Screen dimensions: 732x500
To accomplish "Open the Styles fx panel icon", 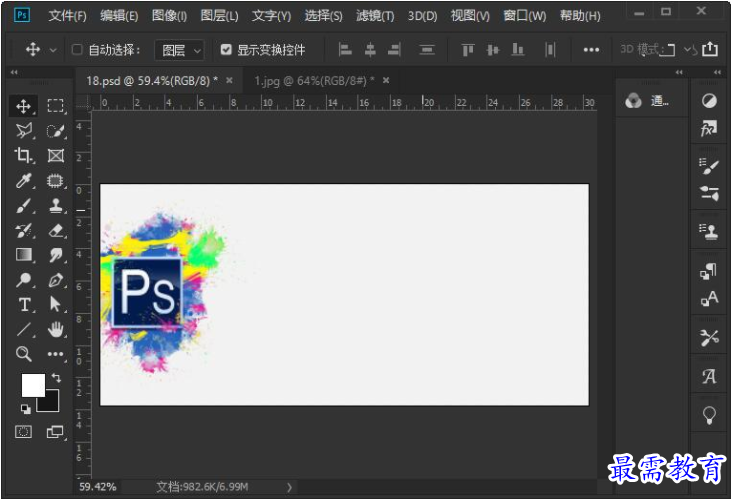I will pos(709,128).
